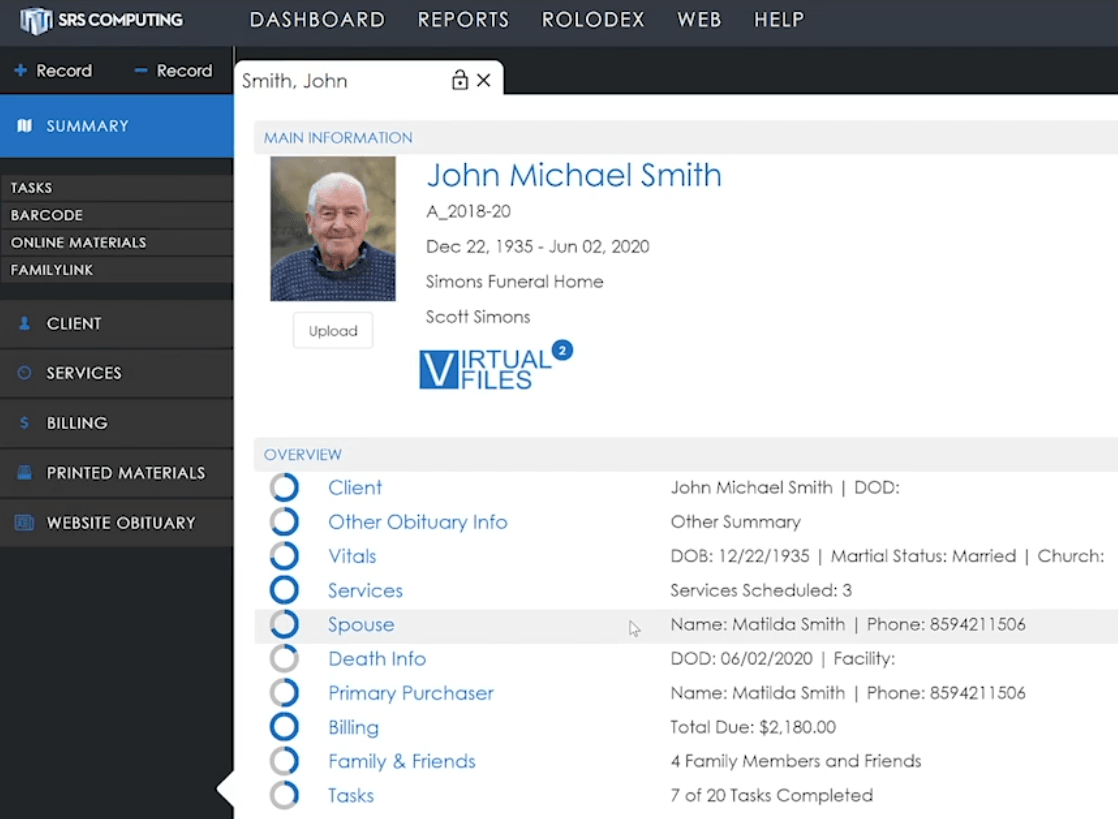Open the Services section in sidebar
This screenshot has width=1118, height=819.
117,373
